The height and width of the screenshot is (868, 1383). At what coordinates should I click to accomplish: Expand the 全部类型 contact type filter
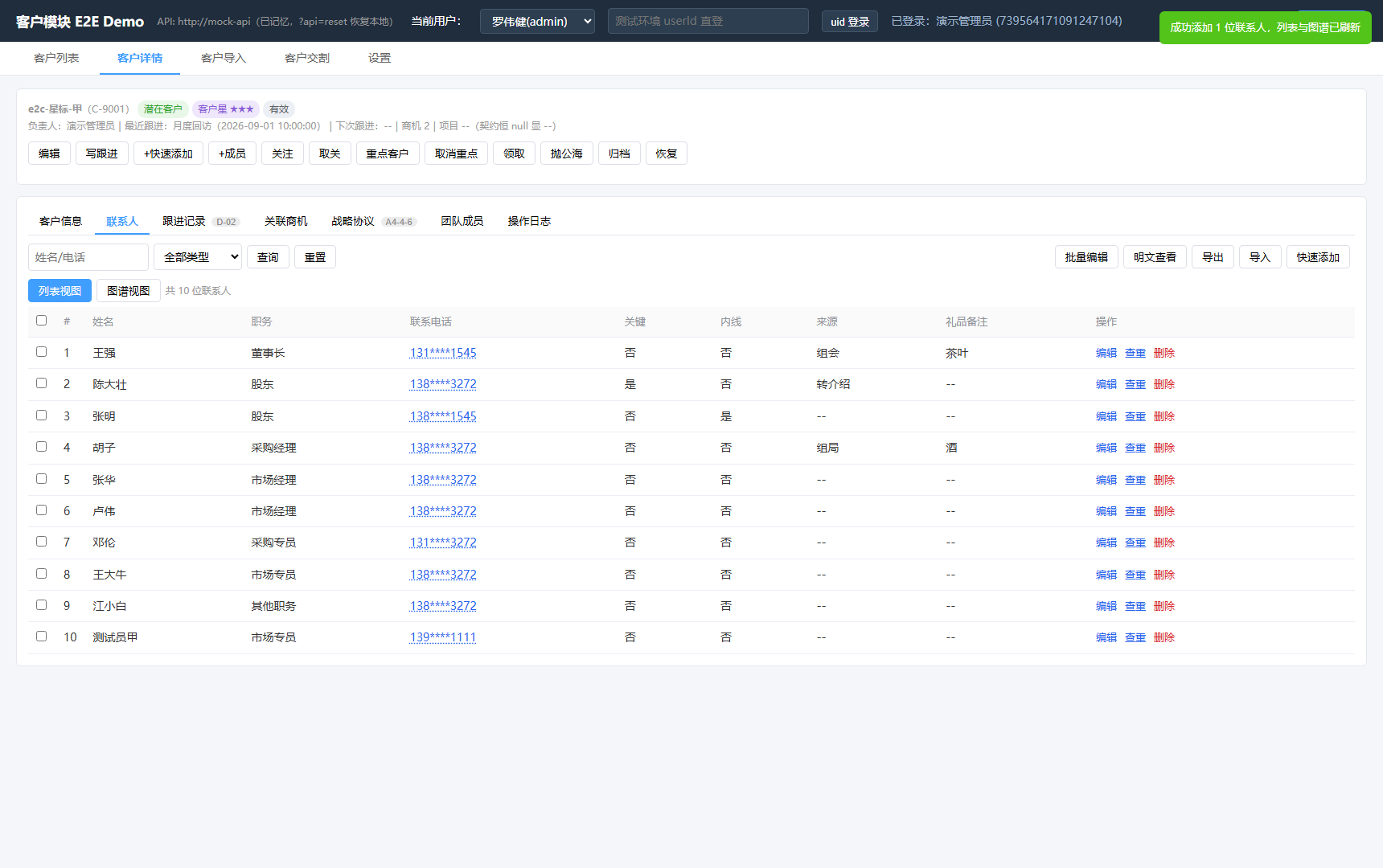click(198, 257)
